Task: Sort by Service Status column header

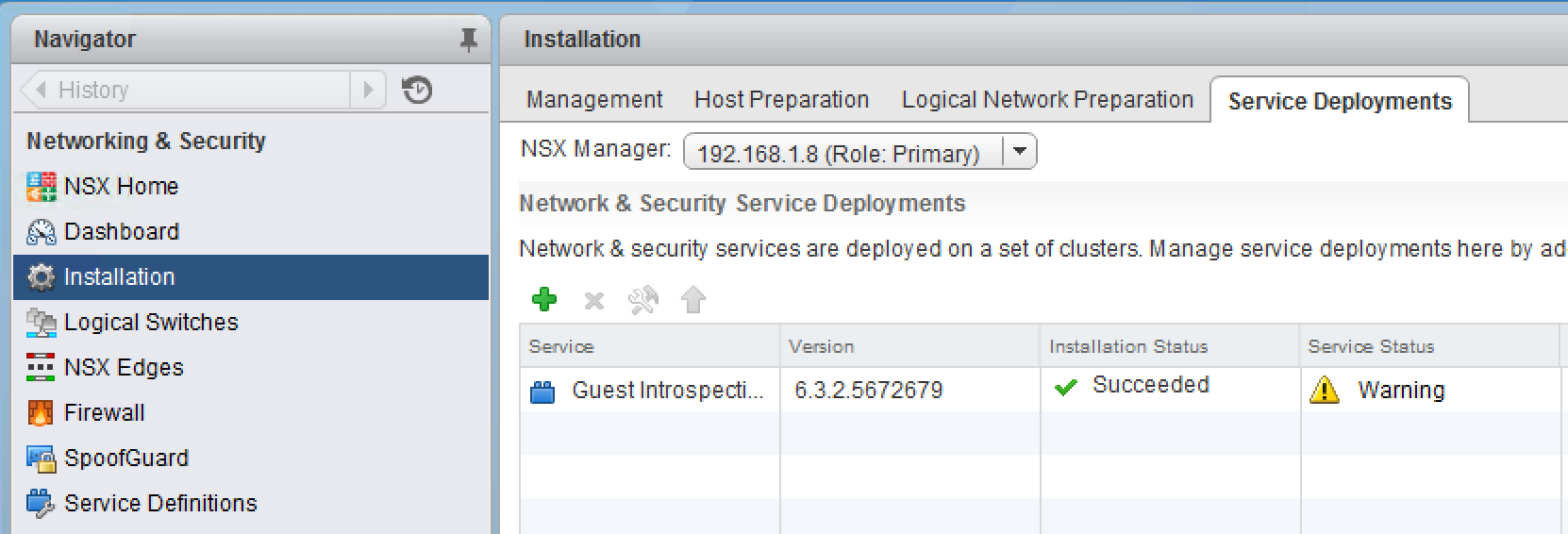Action: pos(1429,346)
